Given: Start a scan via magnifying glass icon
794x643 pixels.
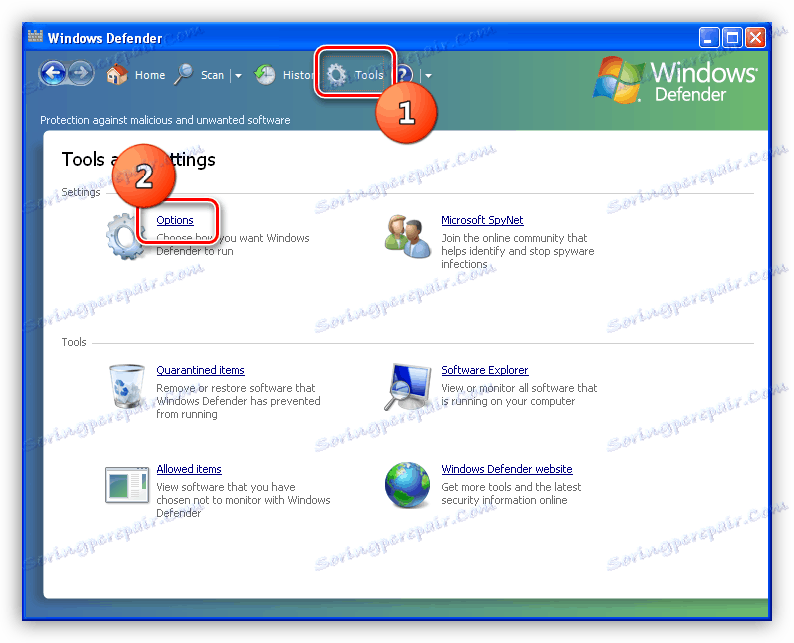Looking at the screenshot, I should pyautogui.click(x=183, y=74).
